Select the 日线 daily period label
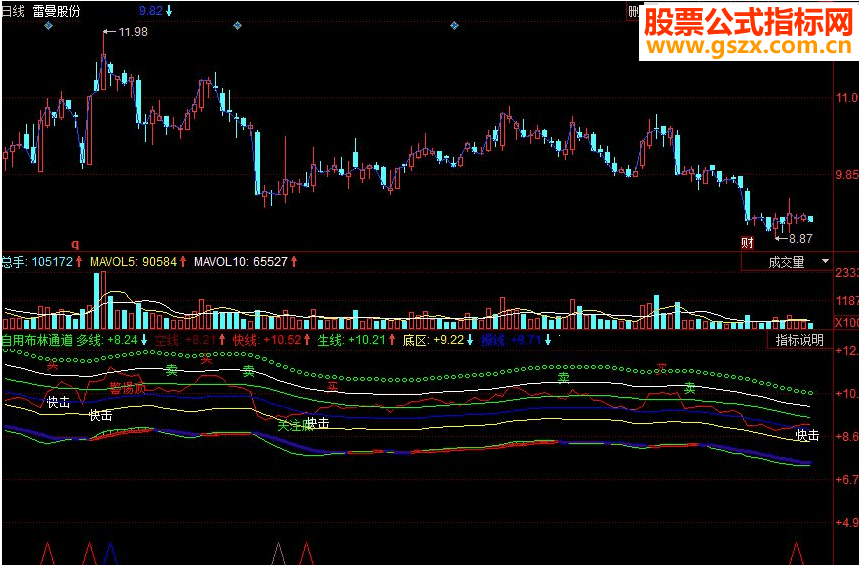866x566 pixels. point(13,11)
